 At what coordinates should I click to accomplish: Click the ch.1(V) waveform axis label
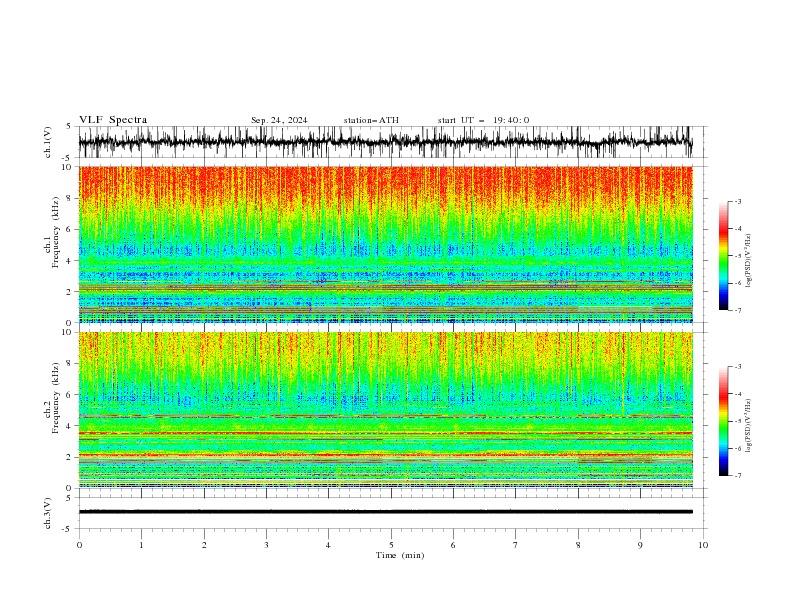[48, 142]
